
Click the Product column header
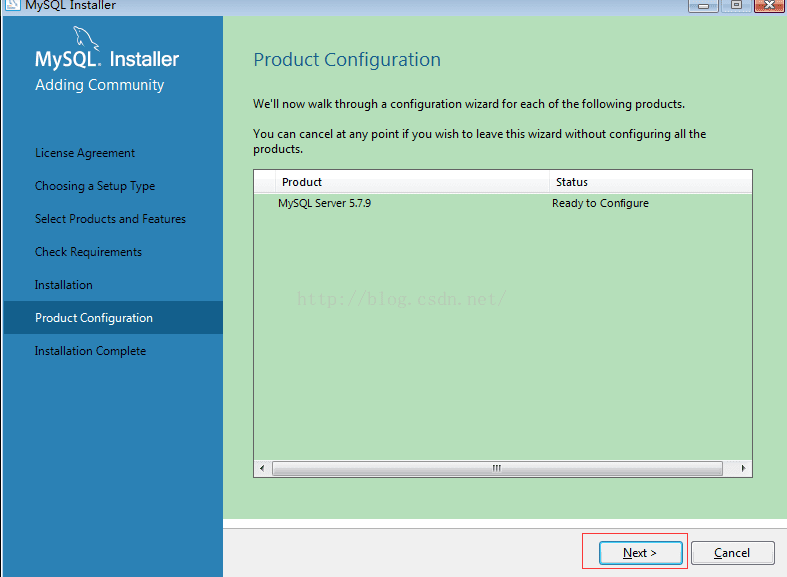[x=412, y=182]
